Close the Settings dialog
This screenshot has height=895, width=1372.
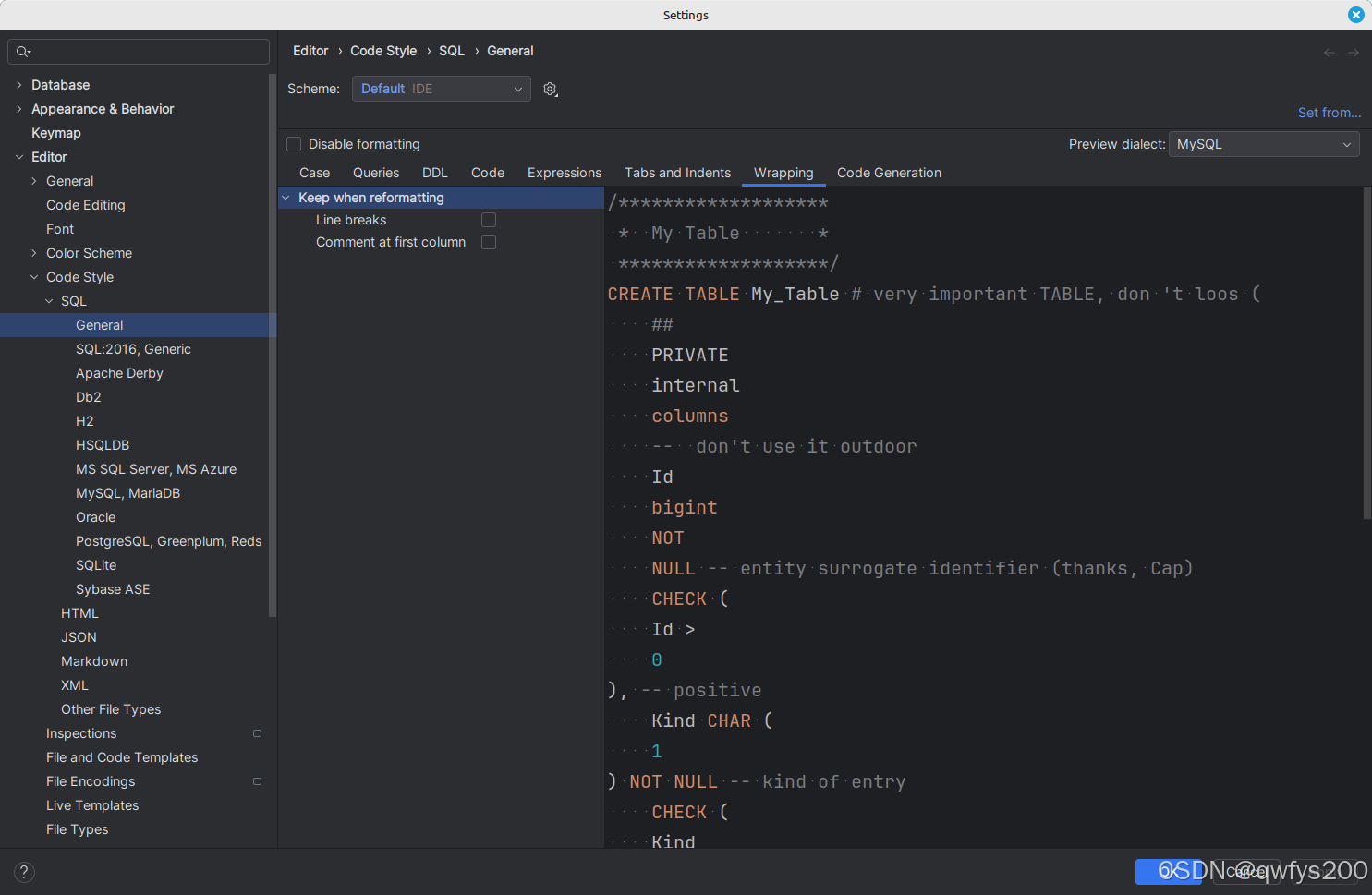[x=1355, y=15]
